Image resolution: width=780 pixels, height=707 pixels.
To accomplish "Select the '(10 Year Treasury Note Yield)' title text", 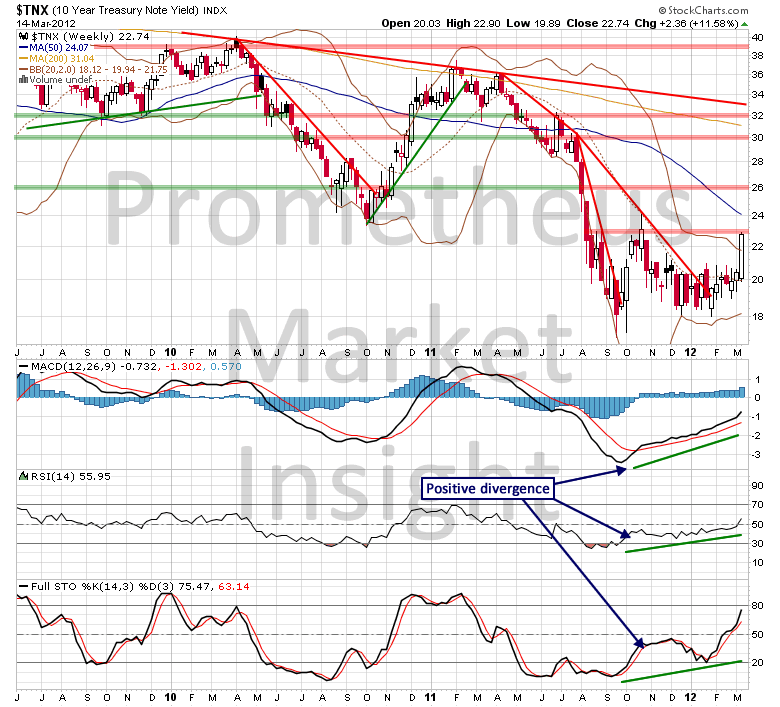I will click(126, 10).
